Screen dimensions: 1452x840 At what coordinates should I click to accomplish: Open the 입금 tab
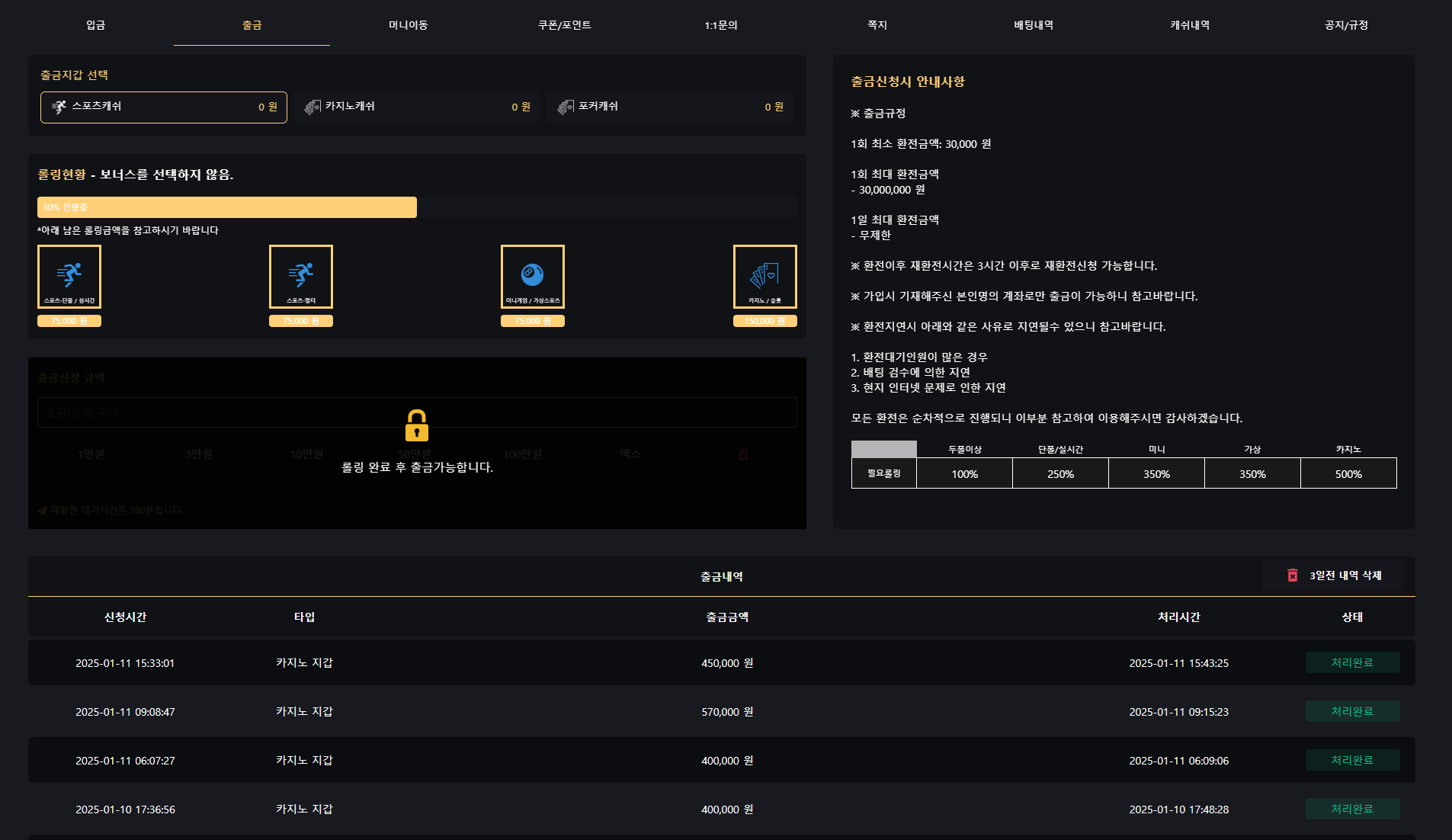(x=95, y=25)
